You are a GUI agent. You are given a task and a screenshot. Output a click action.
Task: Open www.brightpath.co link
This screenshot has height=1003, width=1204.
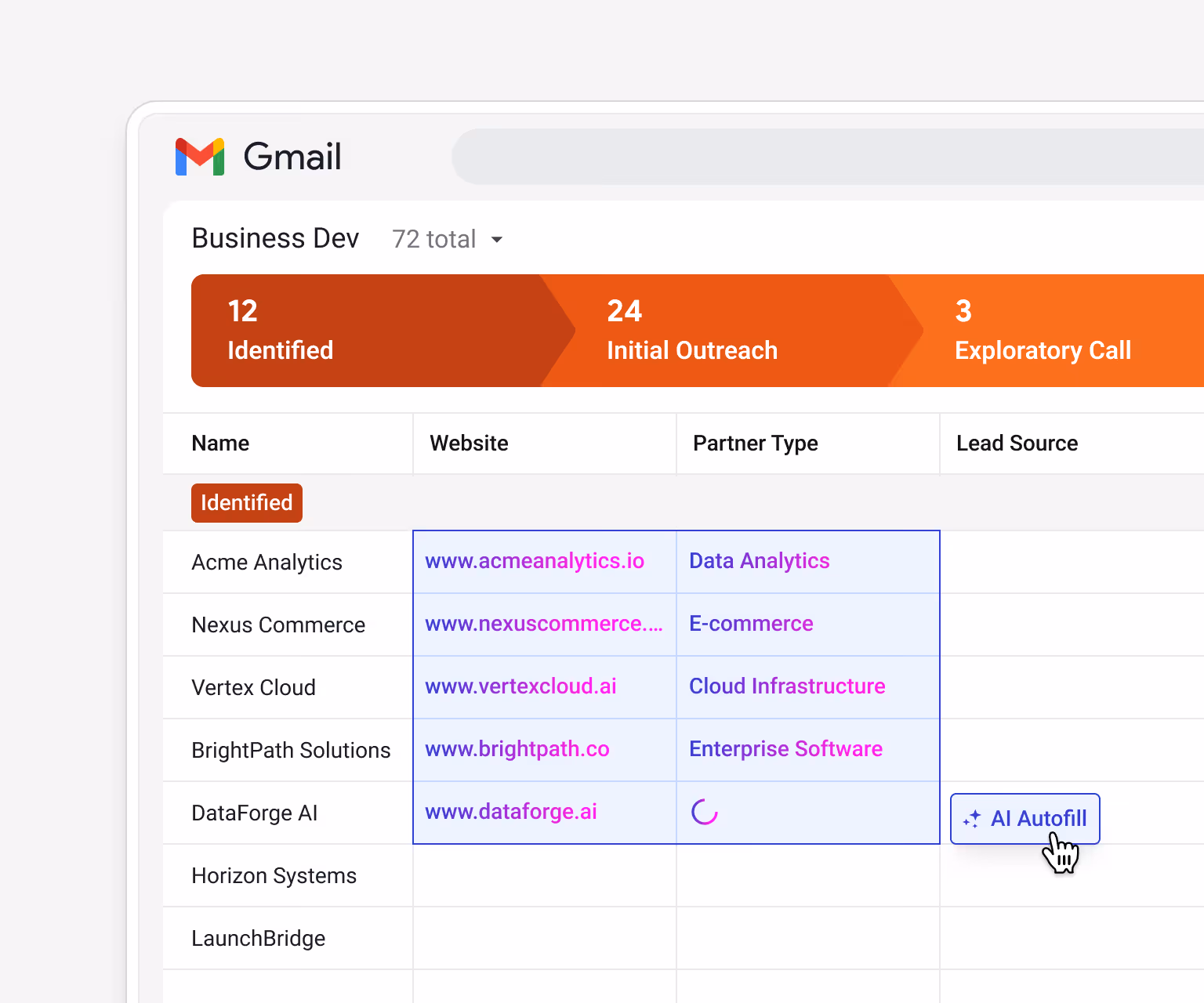(x=517, y=749)
